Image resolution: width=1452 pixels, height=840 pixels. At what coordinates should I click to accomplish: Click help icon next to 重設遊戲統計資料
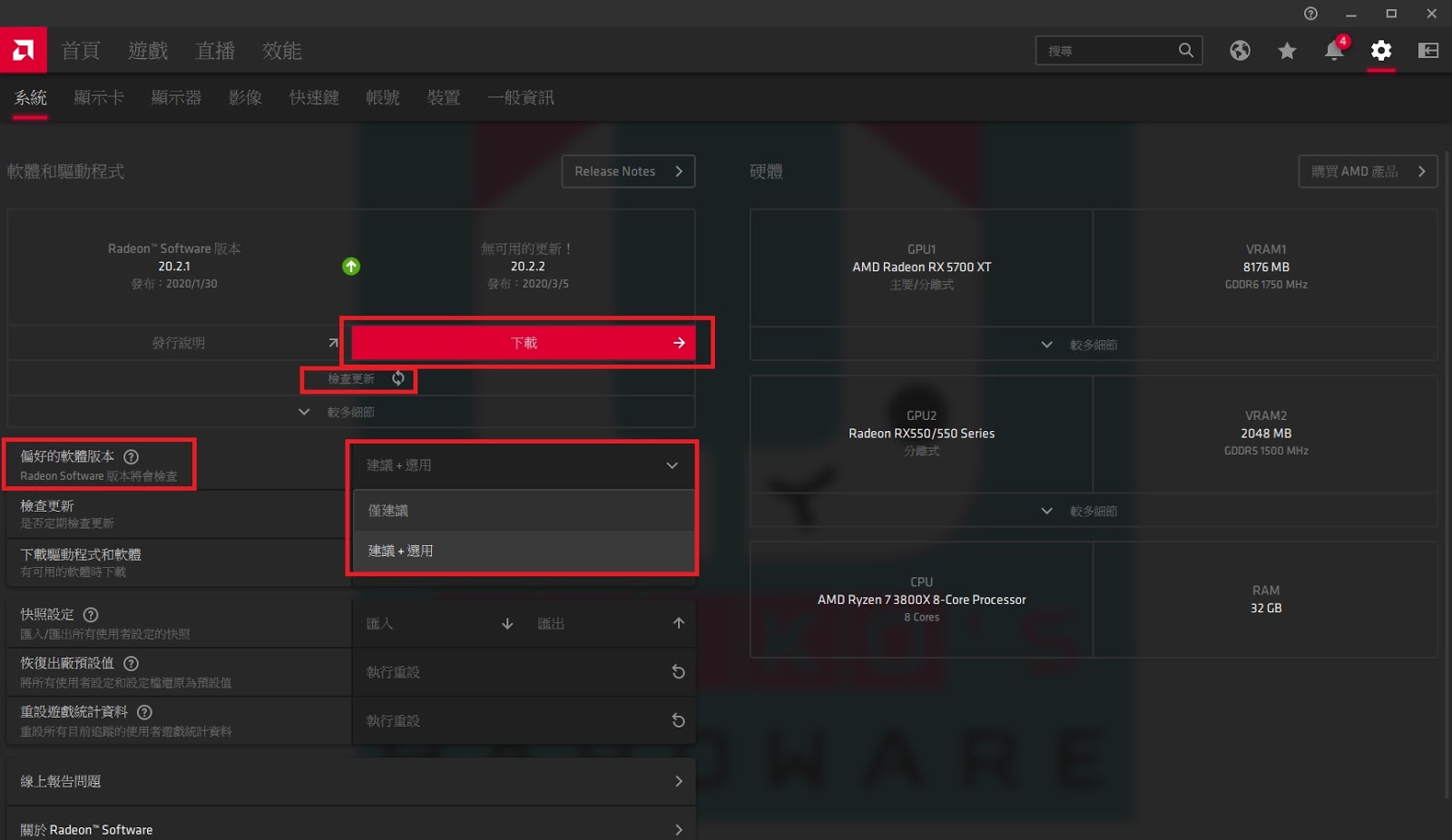click(144, 712)
